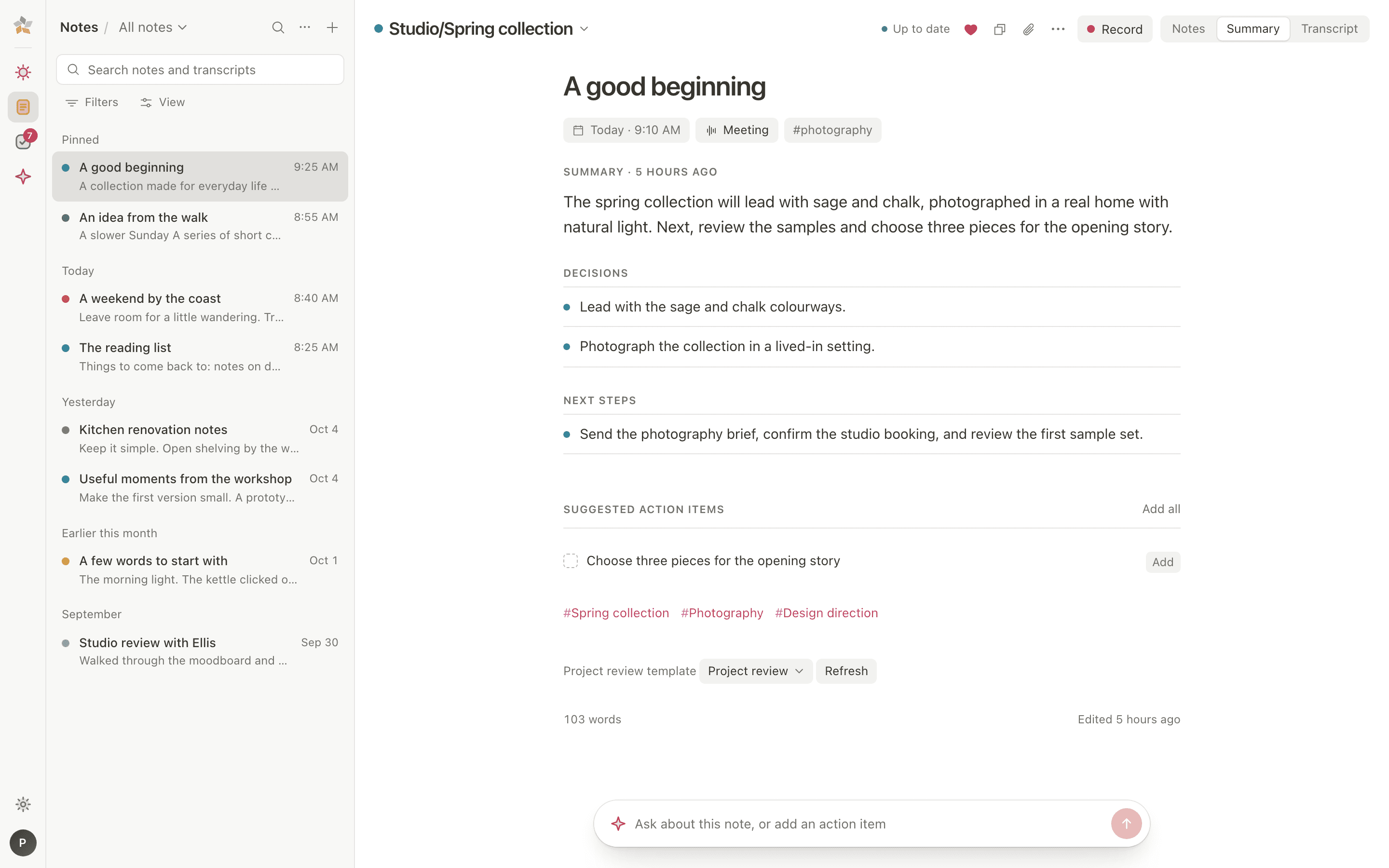Open the notes list more options menu
Image resolution: width=1389 pixels, height=868 pixels.
coord(305,27)
